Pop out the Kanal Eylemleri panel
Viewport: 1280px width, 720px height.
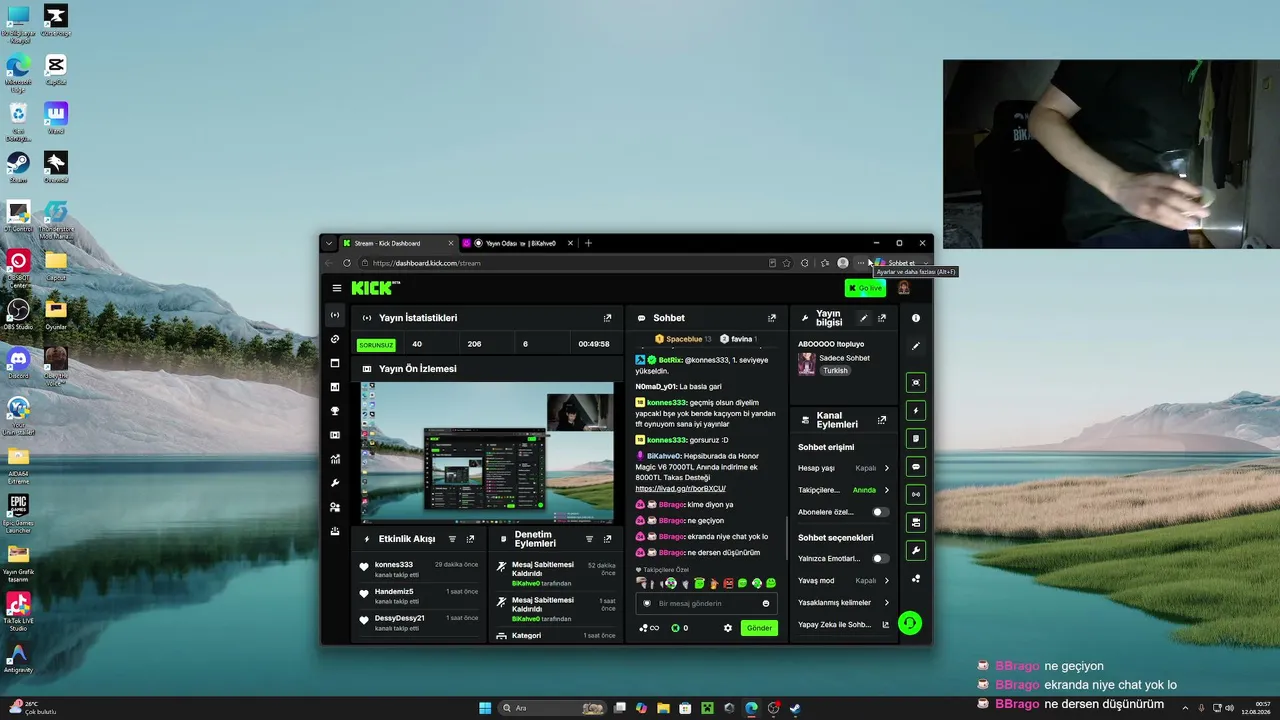(x=881, y=420)
